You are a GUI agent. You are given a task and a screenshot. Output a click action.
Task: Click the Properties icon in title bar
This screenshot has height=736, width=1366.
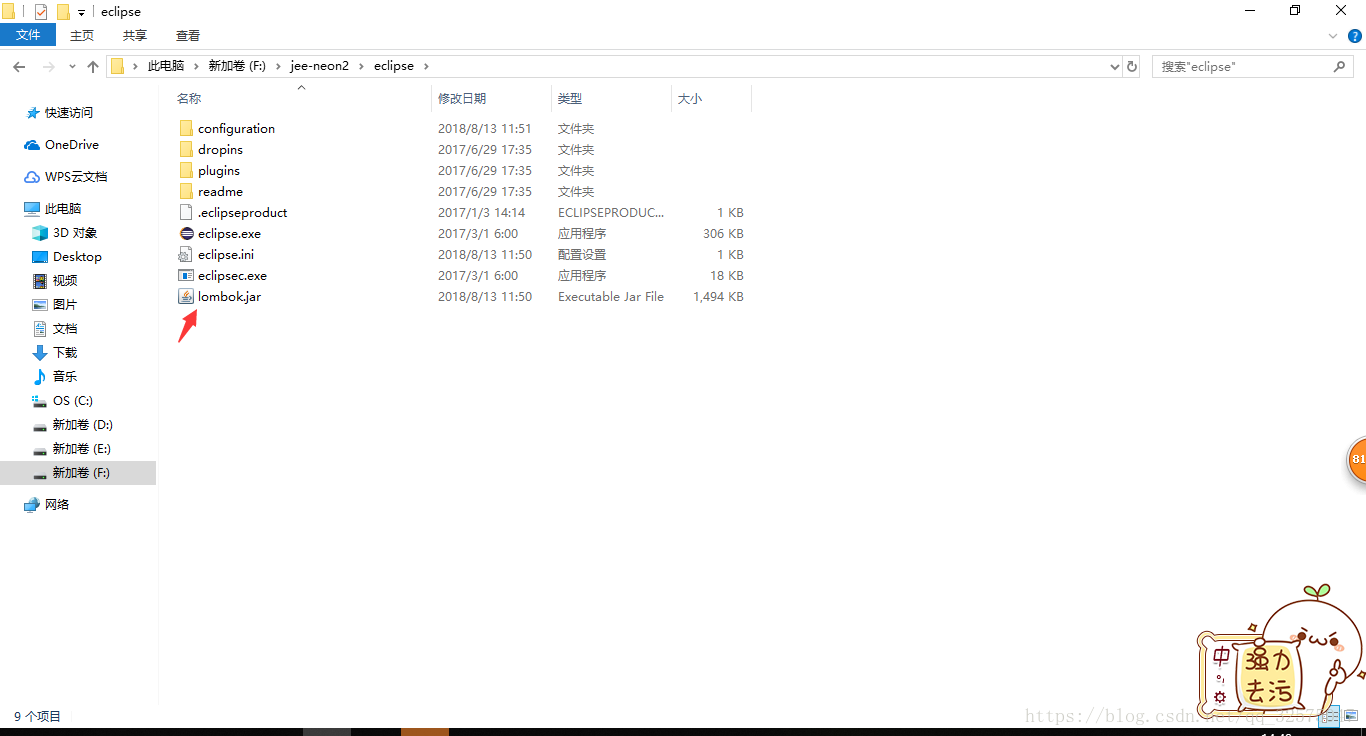pyautogui.click(x=41, y=12)
